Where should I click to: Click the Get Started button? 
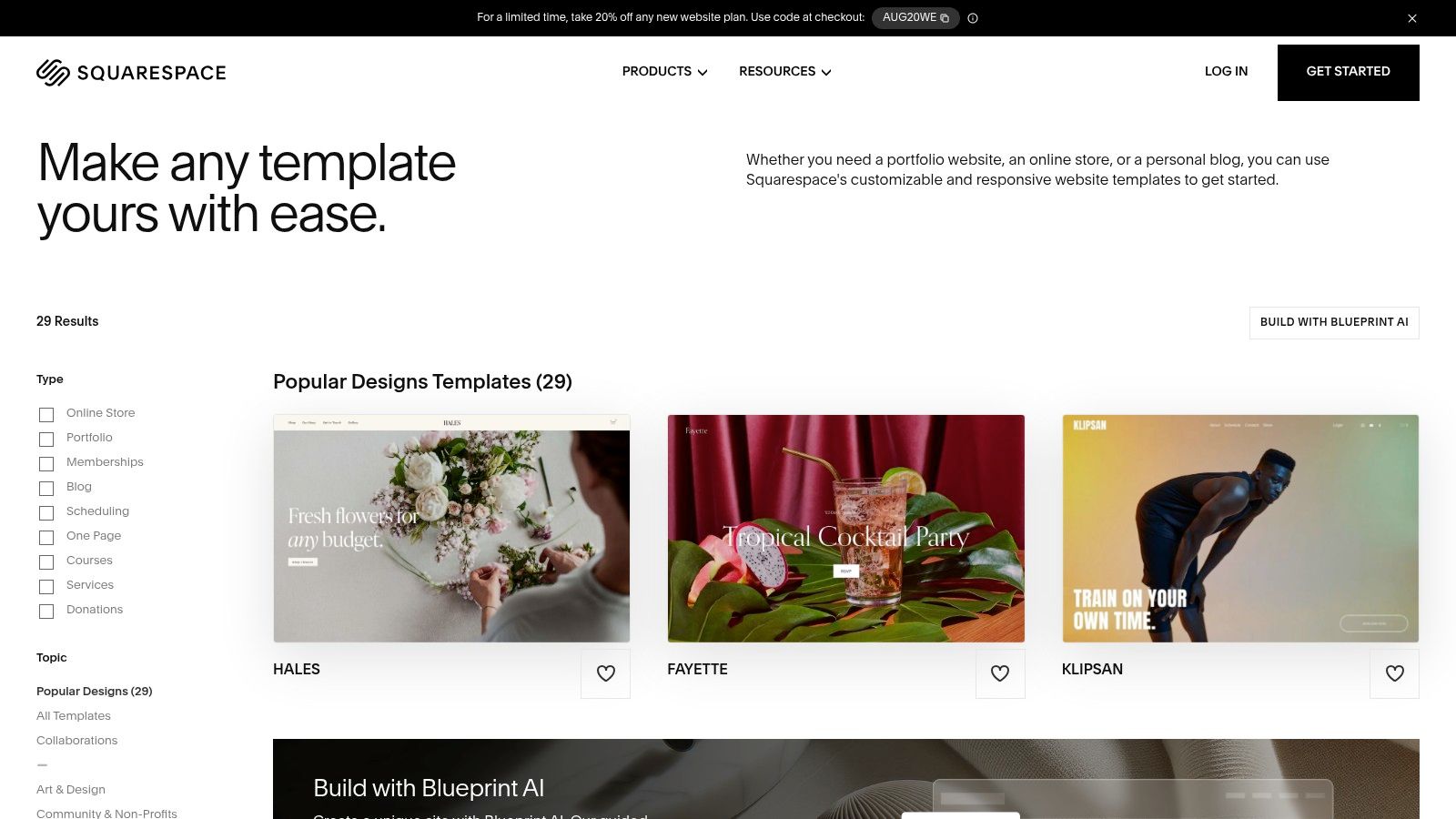click(1349, 73)
